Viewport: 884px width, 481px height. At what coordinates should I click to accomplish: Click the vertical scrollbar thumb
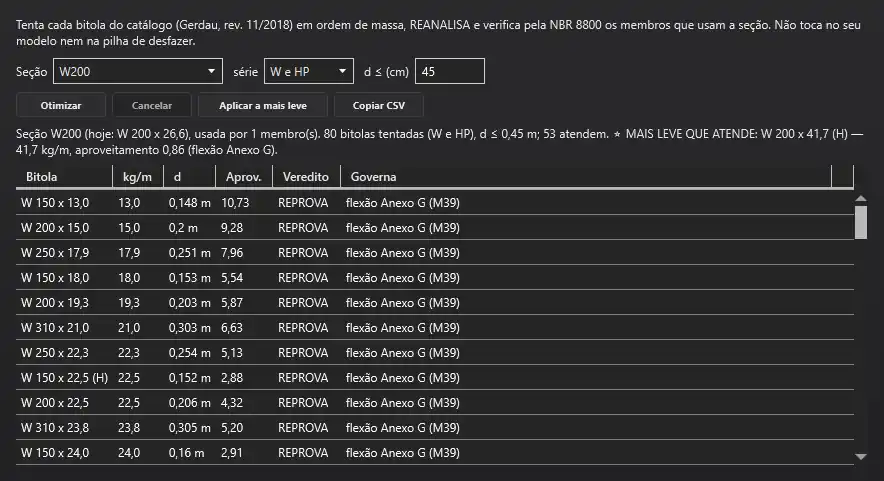[x=860, y=222]
